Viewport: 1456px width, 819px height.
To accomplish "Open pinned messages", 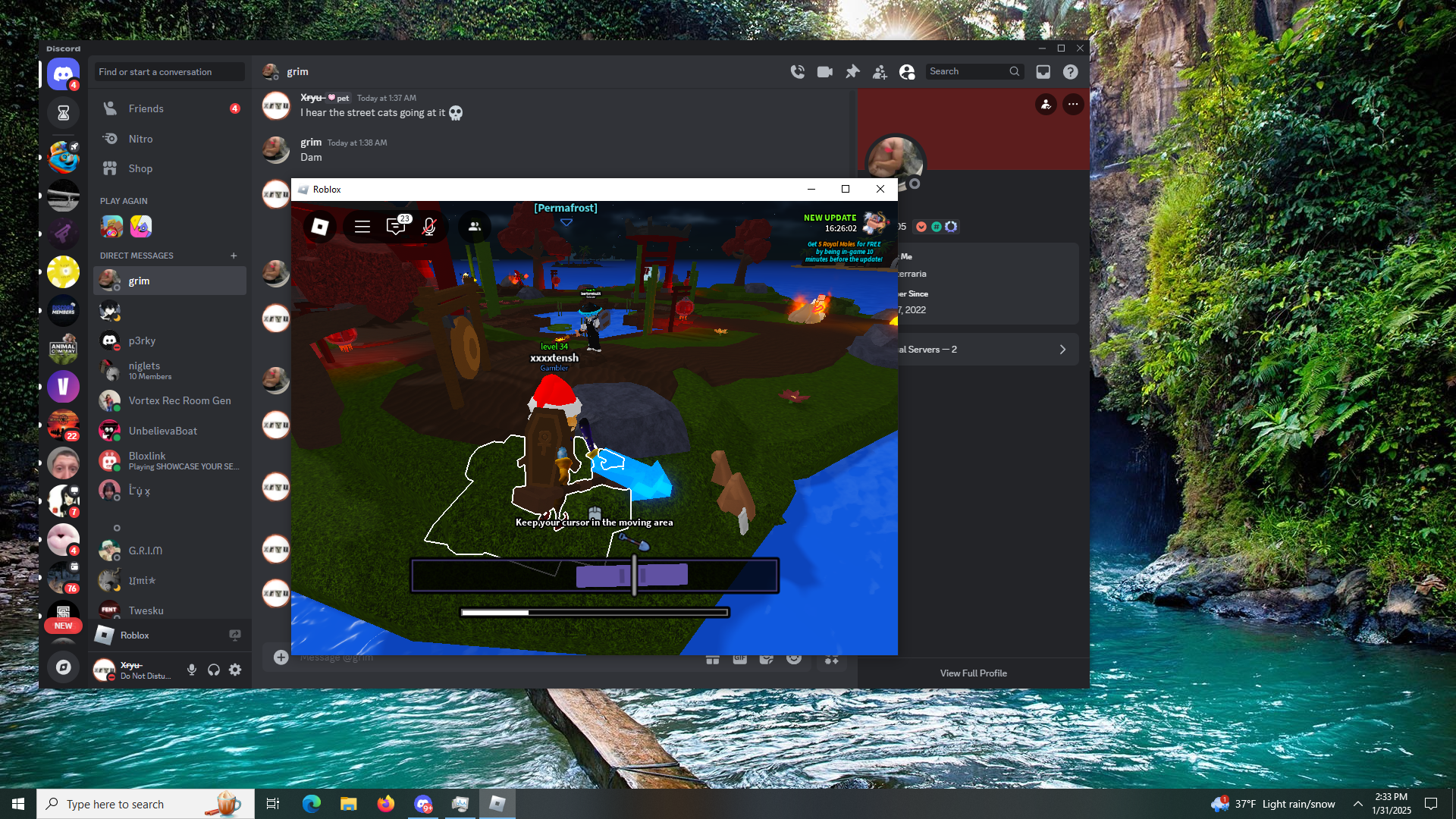I will [852, 71].
